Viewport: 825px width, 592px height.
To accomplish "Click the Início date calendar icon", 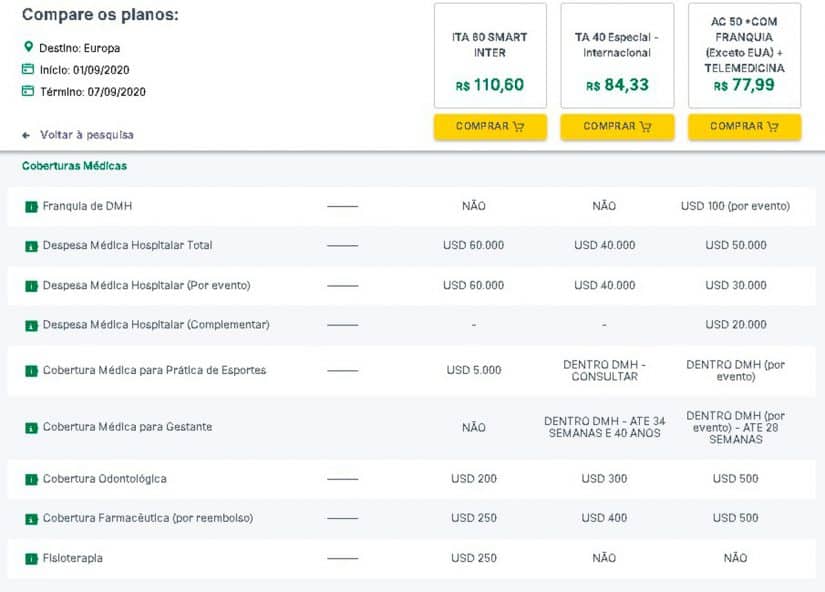I will coord(28,69).
